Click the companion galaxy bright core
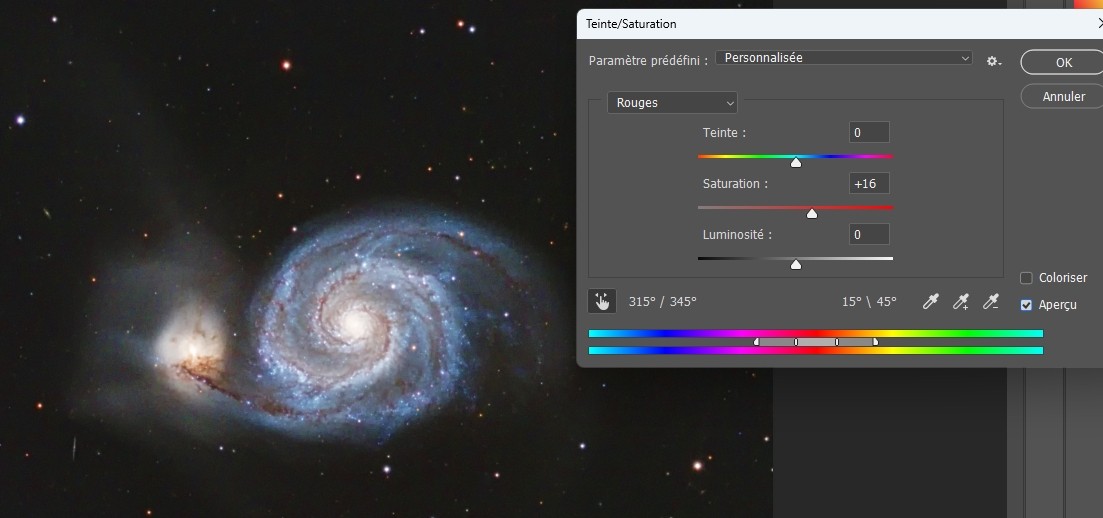The image size is (1103, 518). coord(191,348)
